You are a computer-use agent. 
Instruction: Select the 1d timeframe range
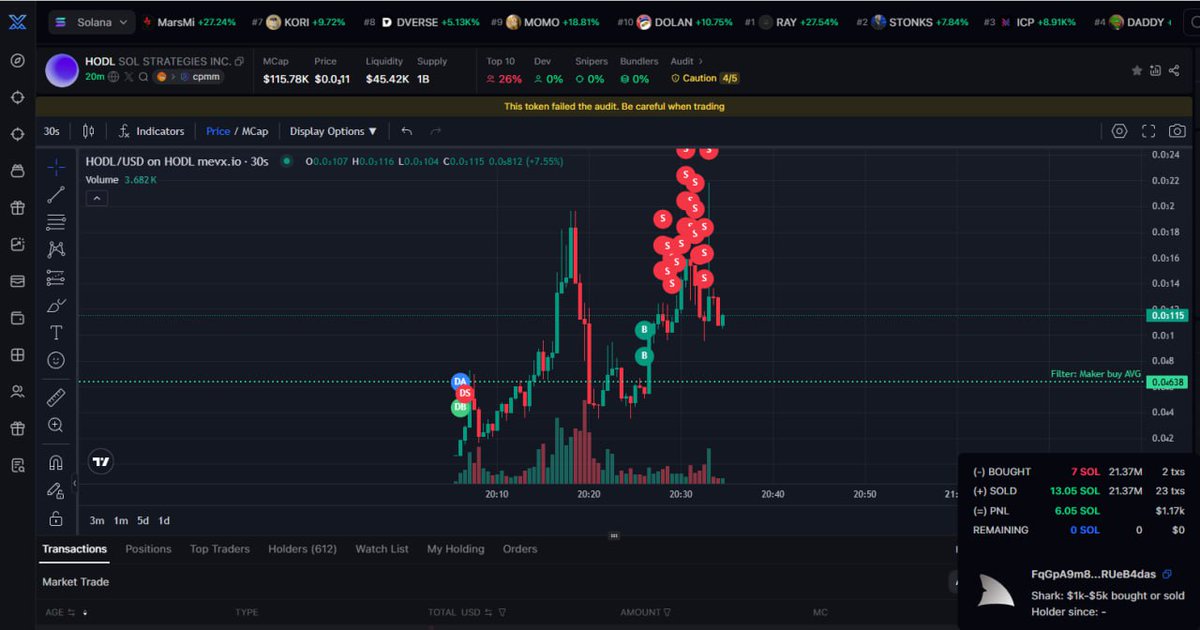164,521
